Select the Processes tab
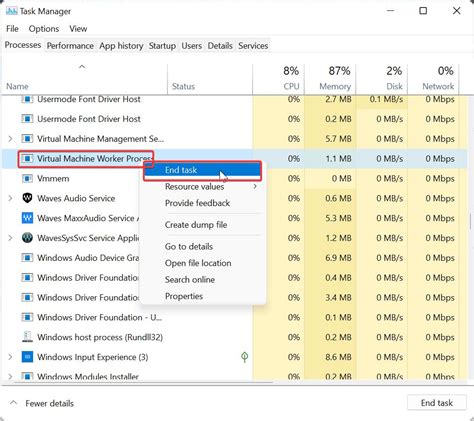The image size is (474, 421). [23, 45]
